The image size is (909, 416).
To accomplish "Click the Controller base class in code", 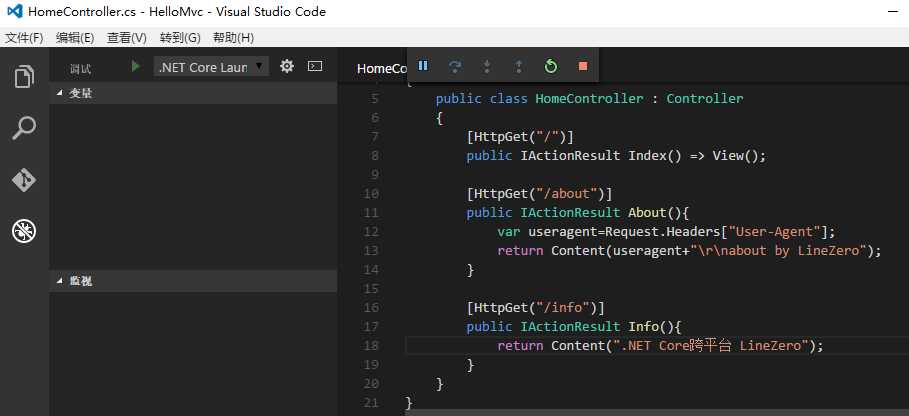I will (x=704, y=98).
